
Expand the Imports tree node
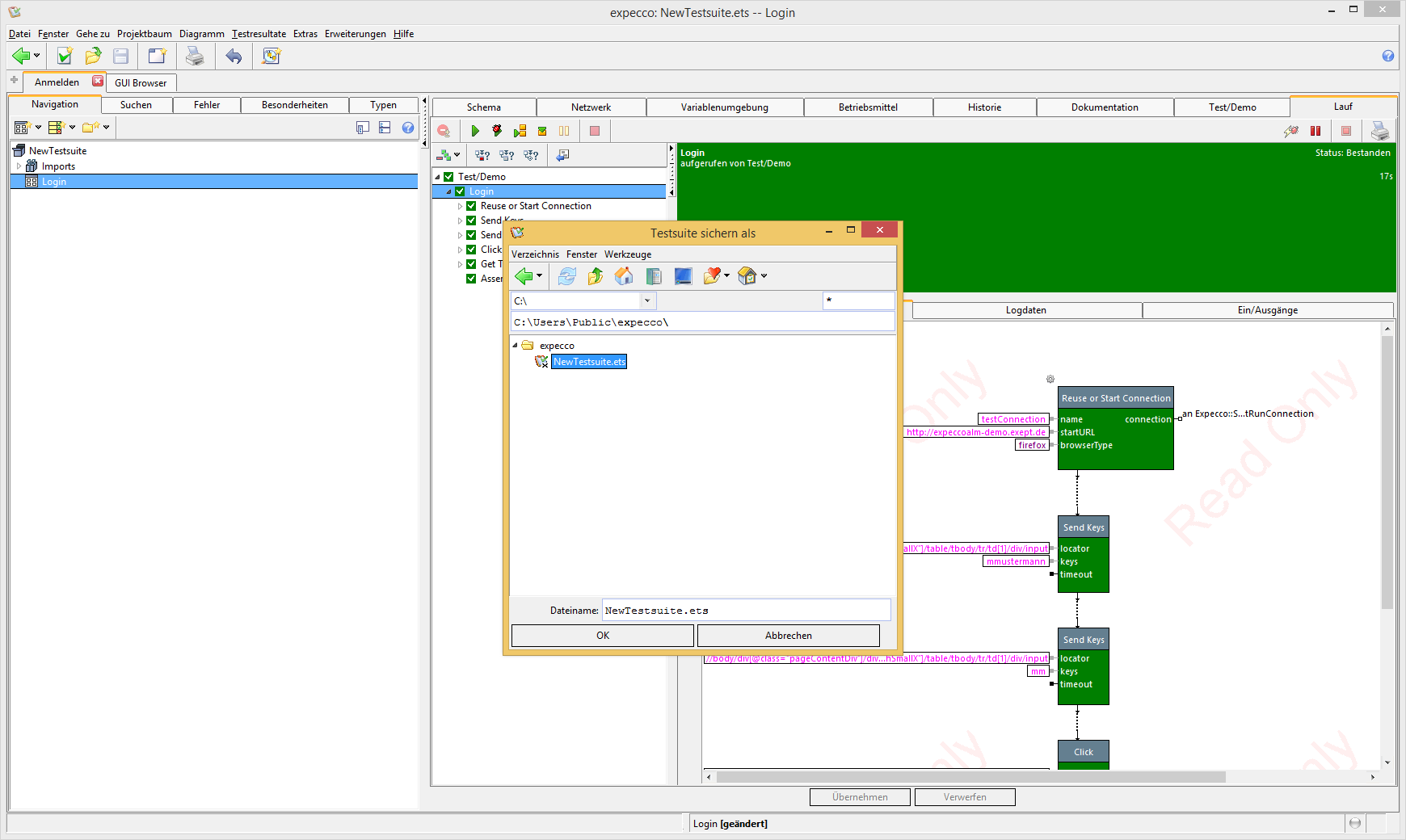pos(19,166)
